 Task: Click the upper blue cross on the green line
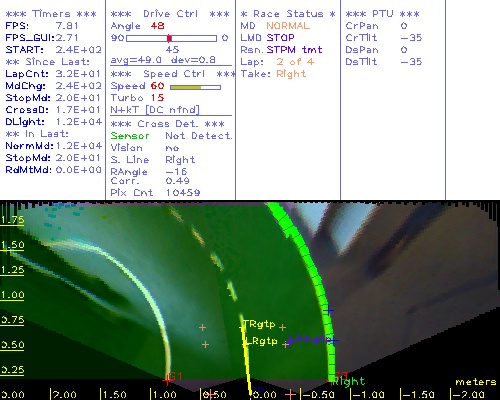point(329,310)
